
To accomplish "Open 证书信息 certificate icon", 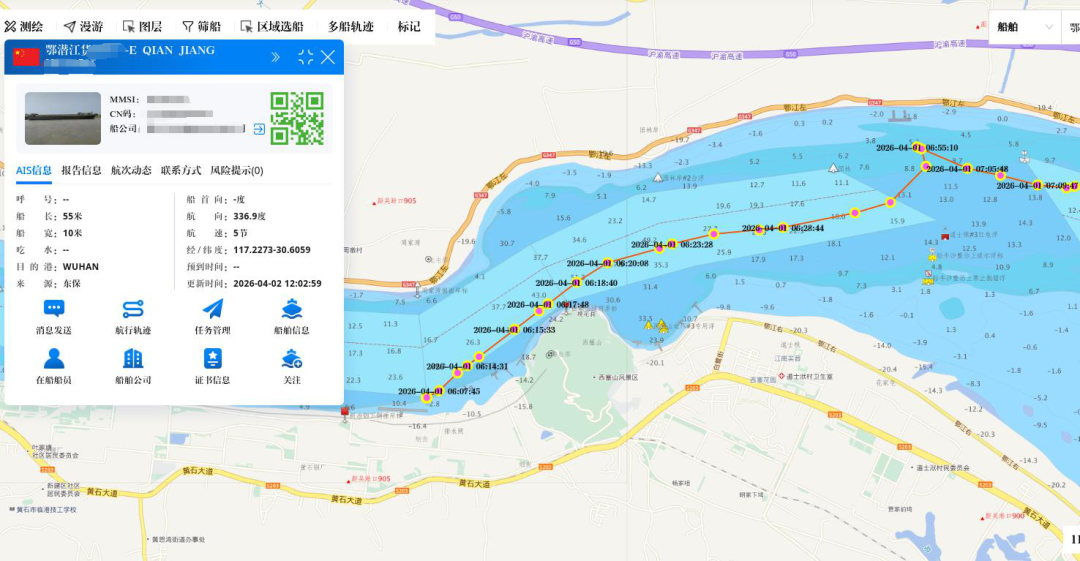I will pos(212,359).
